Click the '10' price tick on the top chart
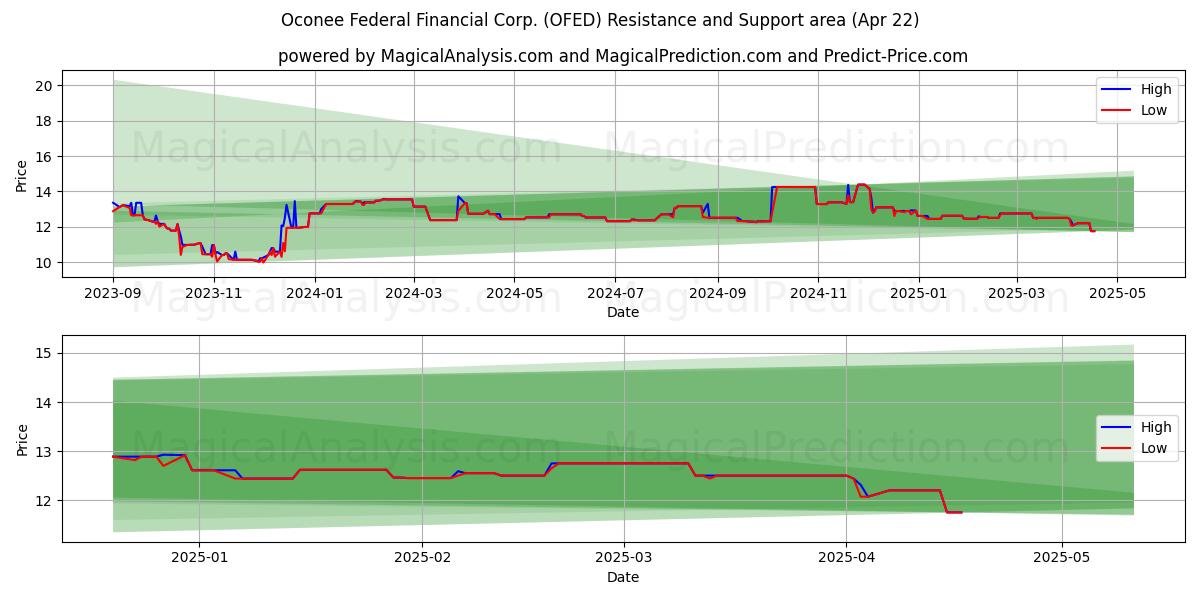This screenshot has height=600, width=1200. pyautogui.click(x=43, y=263)
